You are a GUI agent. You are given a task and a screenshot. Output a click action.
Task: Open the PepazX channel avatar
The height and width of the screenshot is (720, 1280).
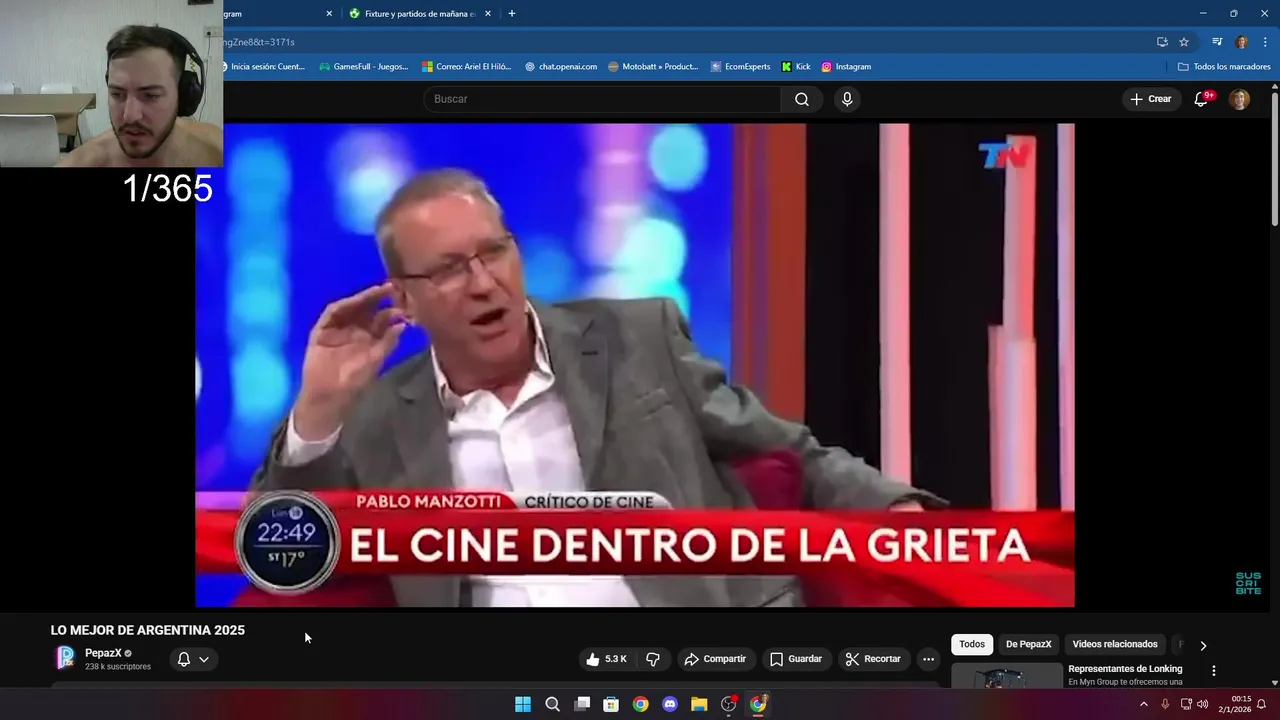pos(65,657)
